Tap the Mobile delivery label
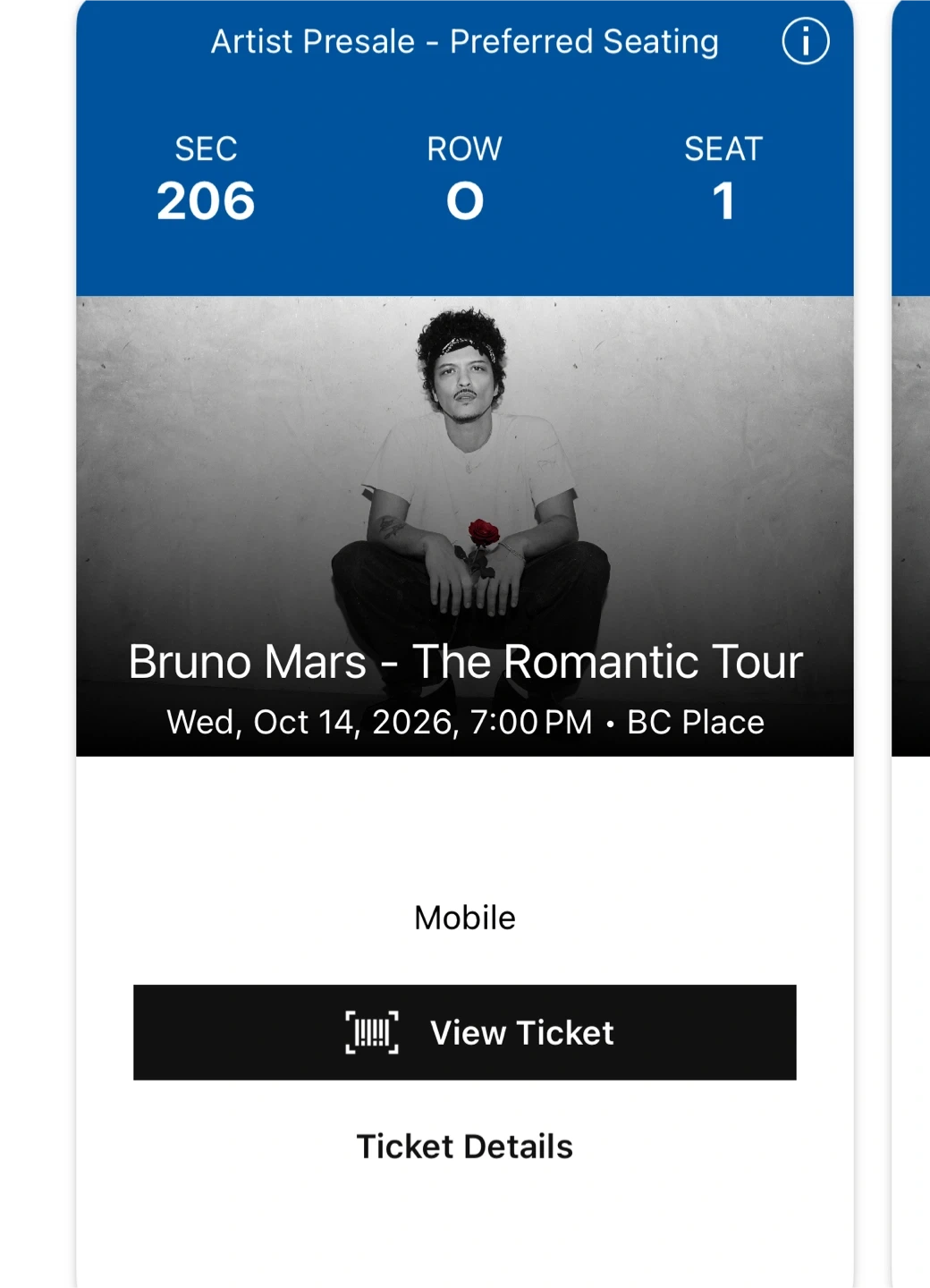The image size is (930, 1288). coord(464,918)
